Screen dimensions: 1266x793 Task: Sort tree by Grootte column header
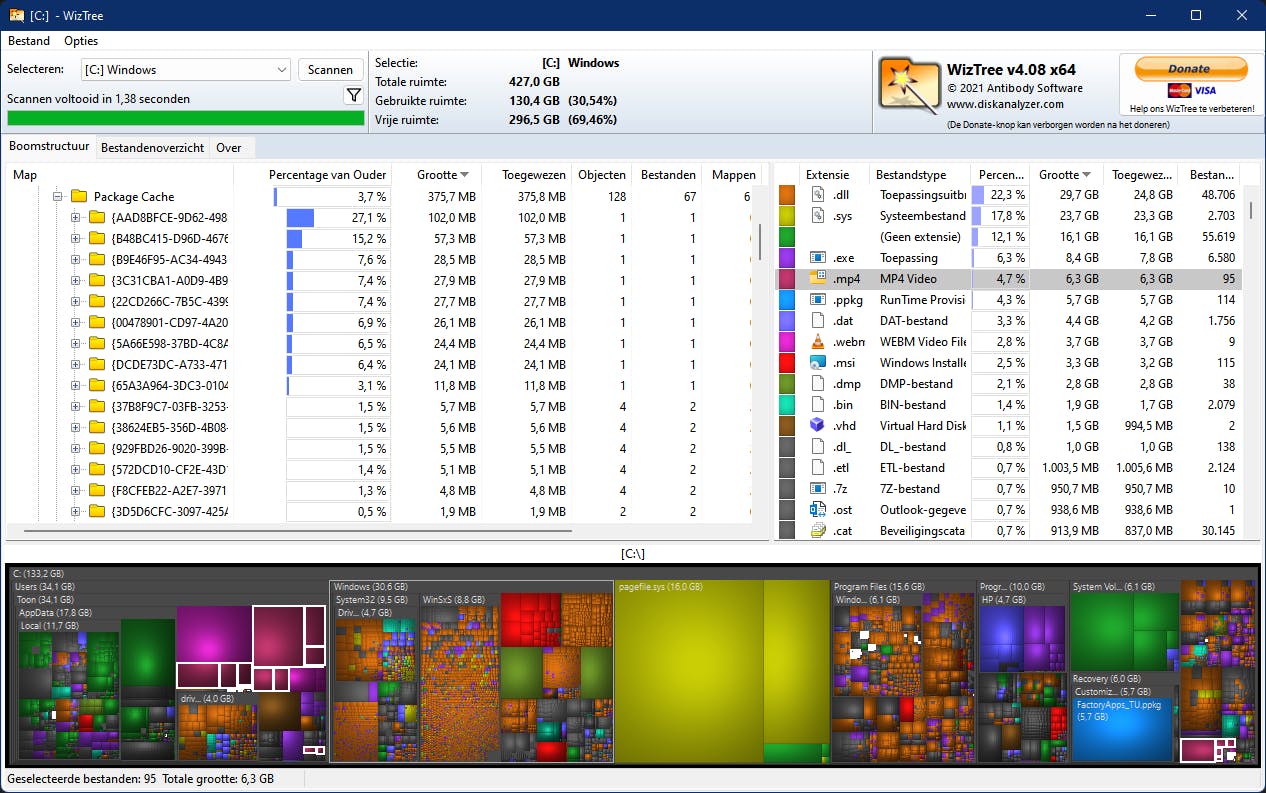click(x=437, y=175)
